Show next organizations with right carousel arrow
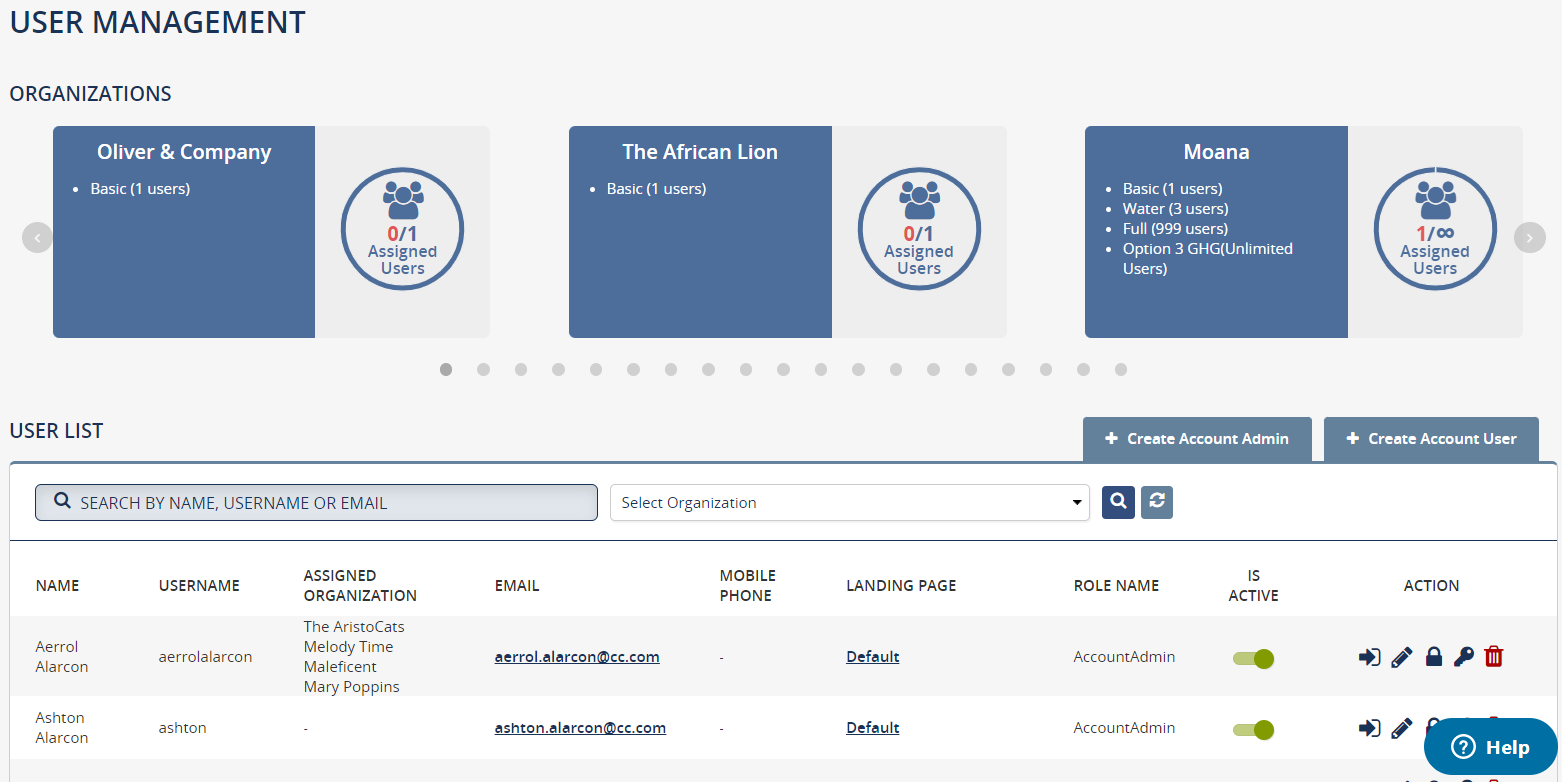 [1529, 237]
